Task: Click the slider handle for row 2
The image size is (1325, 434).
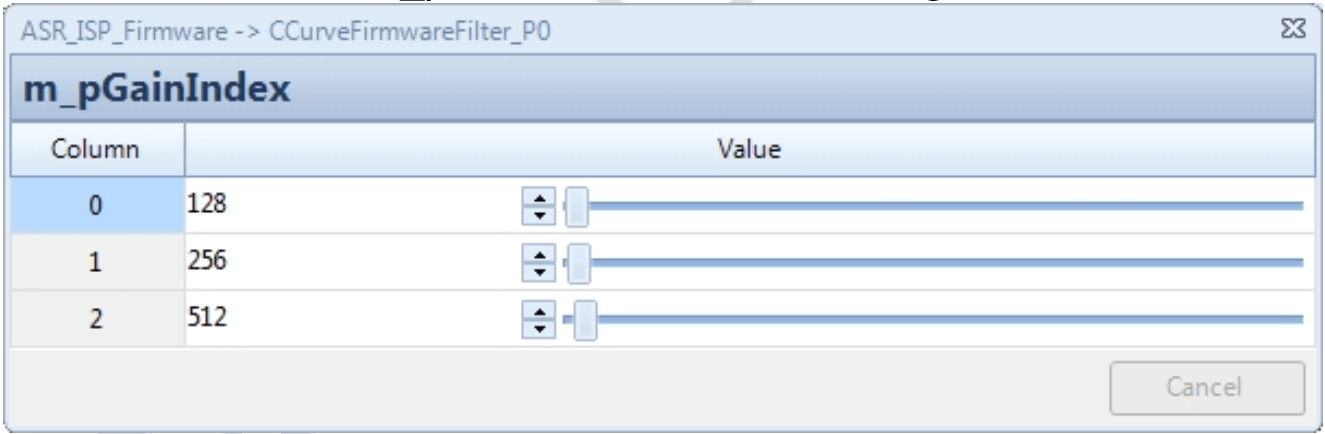Action: coord(586,321)
